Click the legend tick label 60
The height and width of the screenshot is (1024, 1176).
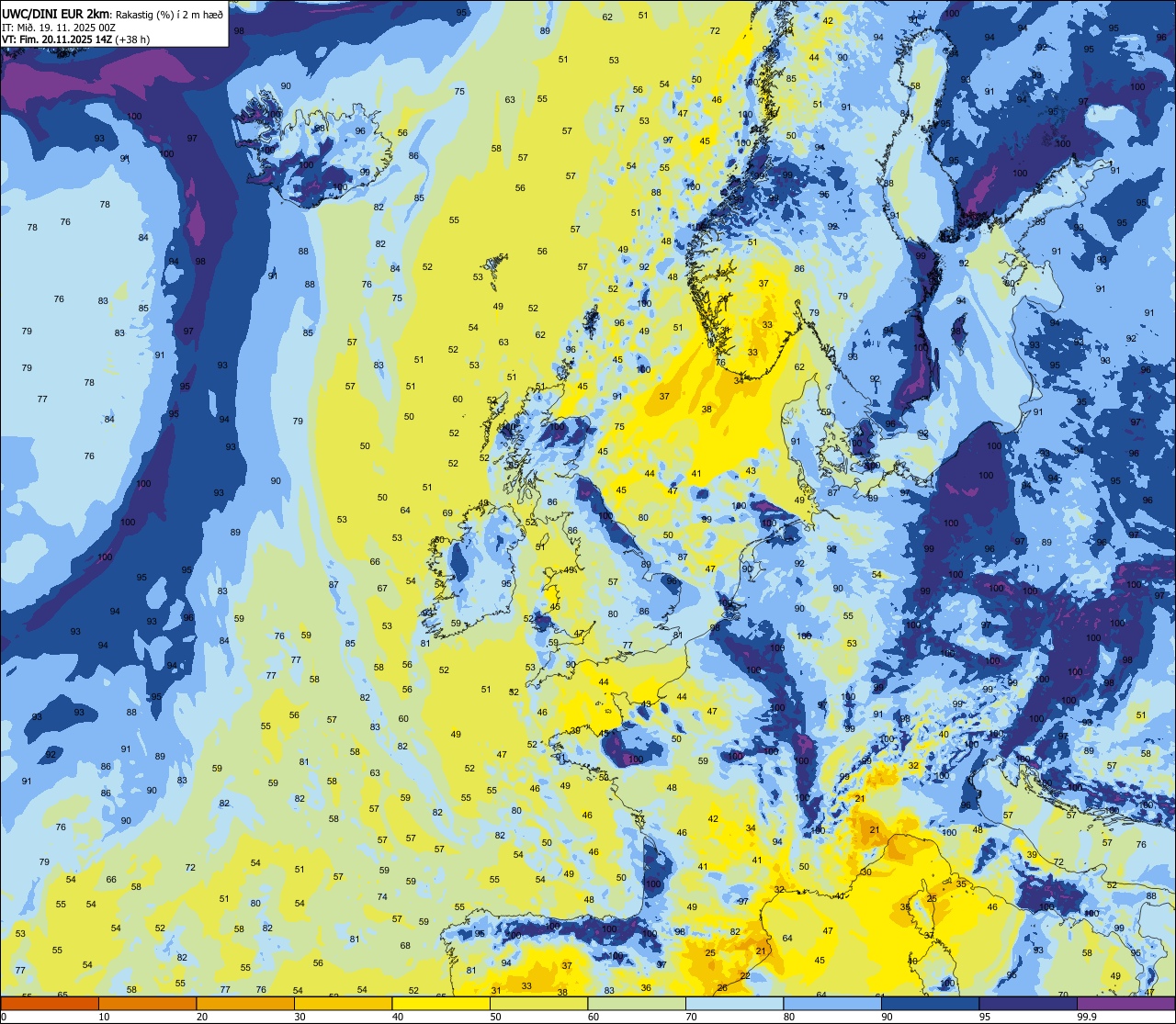[x=594, y=1017]
